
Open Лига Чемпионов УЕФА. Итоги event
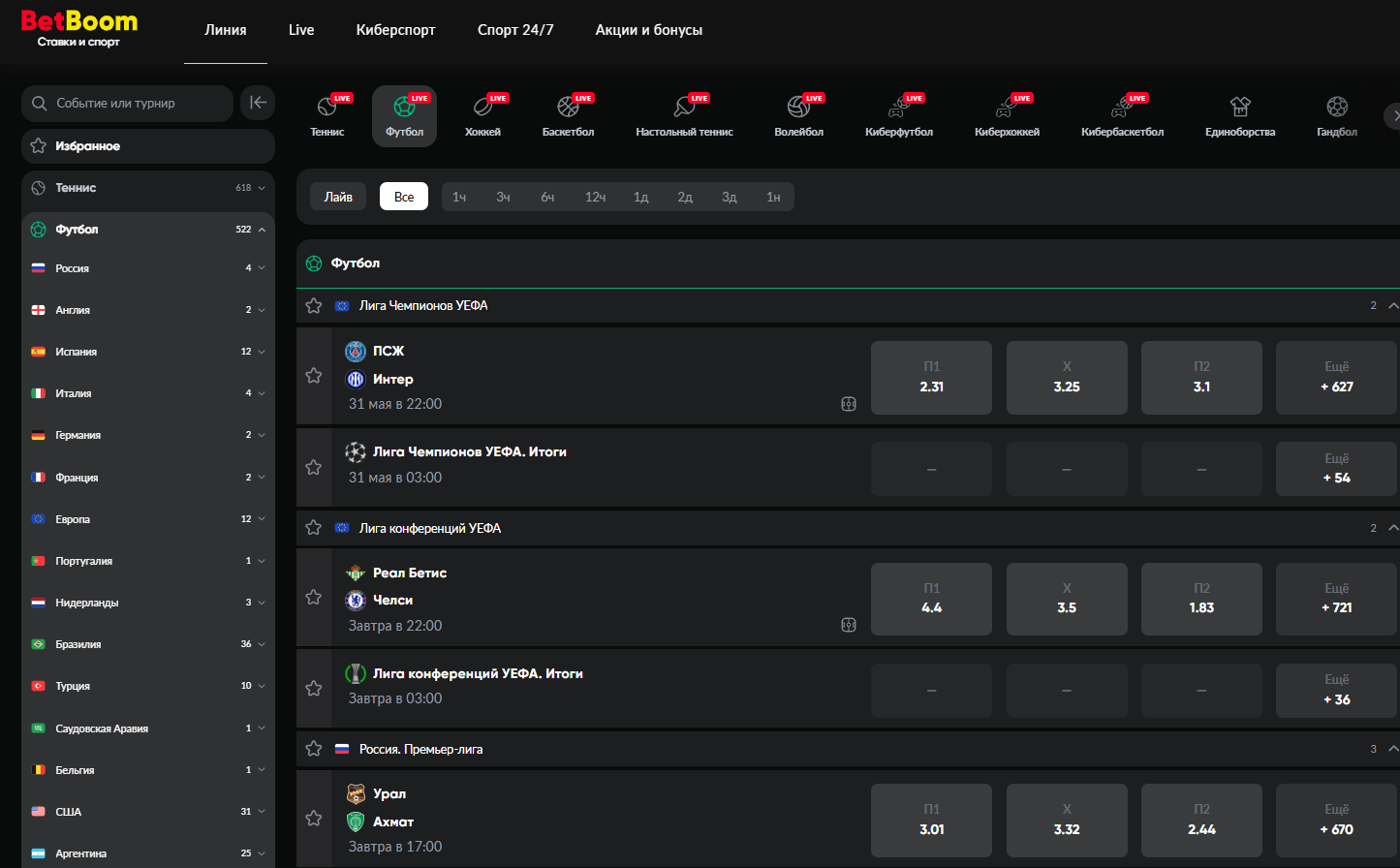click(470, 451)
